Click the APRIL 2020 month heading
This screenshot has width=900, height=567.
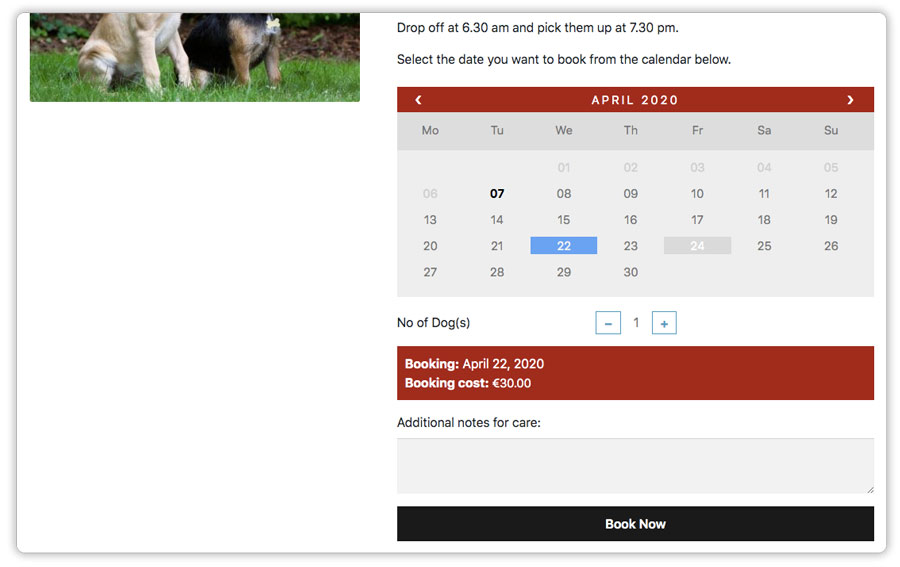coord(635,100)
